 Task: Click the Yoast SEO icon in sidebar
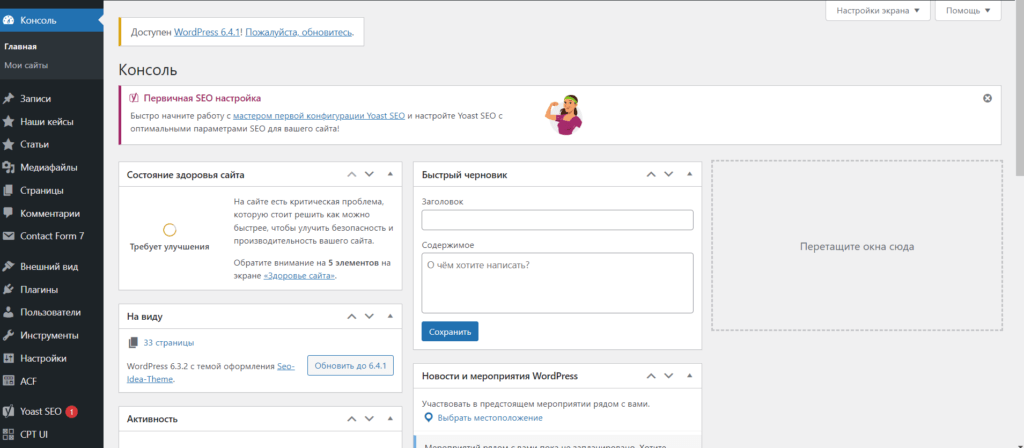click(8, 411)
